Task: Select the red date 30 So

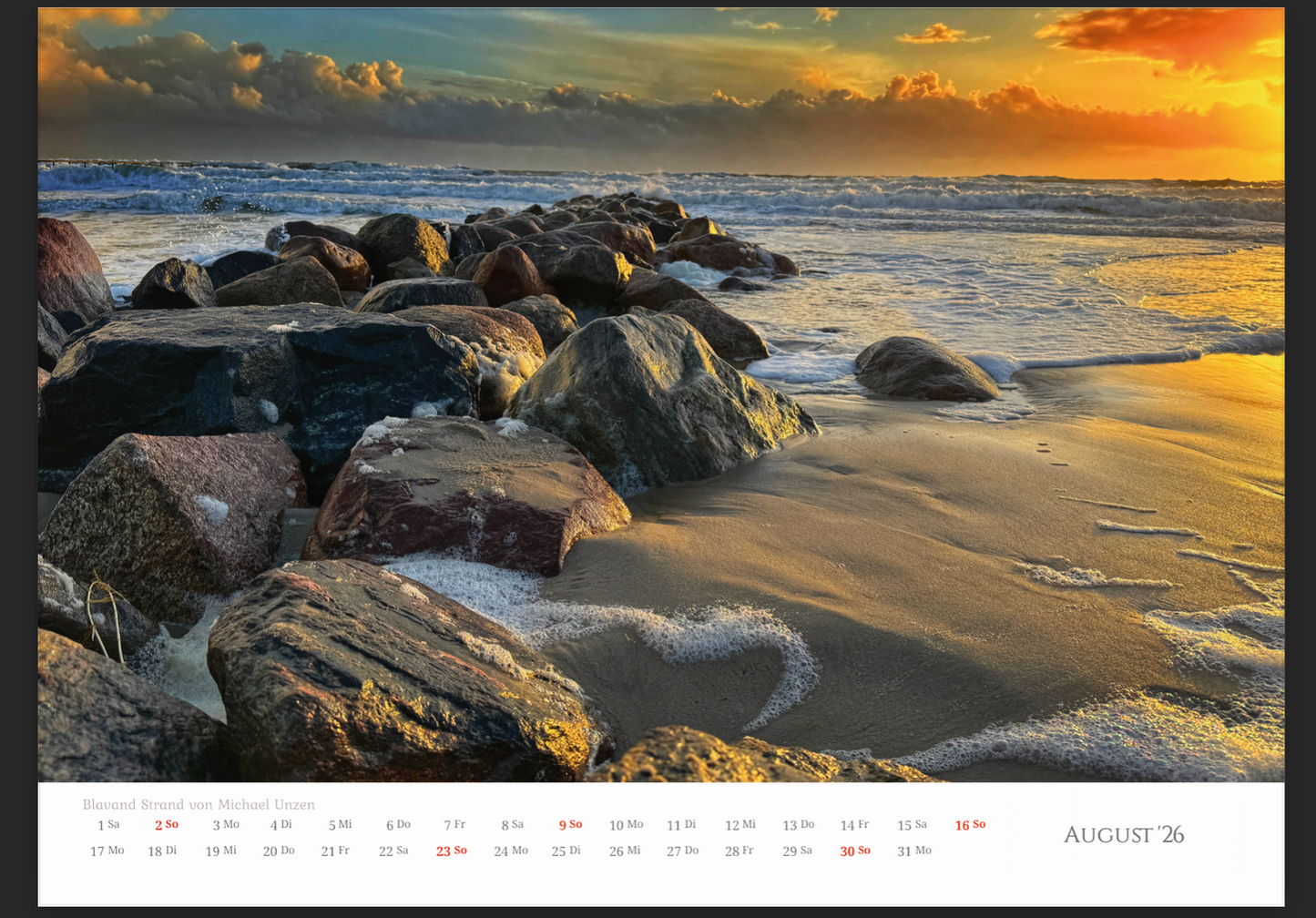Action: click(x=854, y=851)
